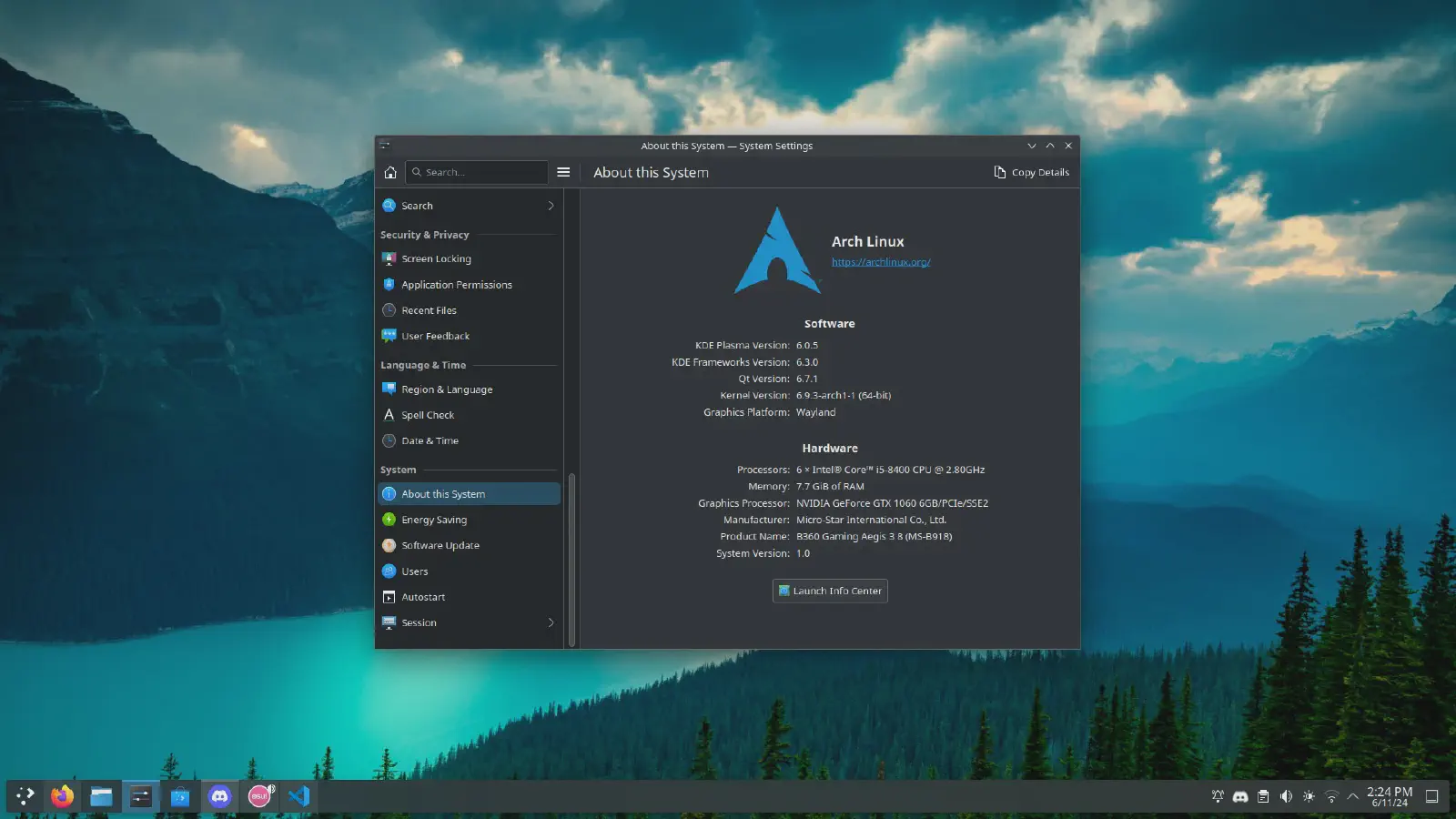
Task: Open Spell Check settings
Action: [469, 415]
